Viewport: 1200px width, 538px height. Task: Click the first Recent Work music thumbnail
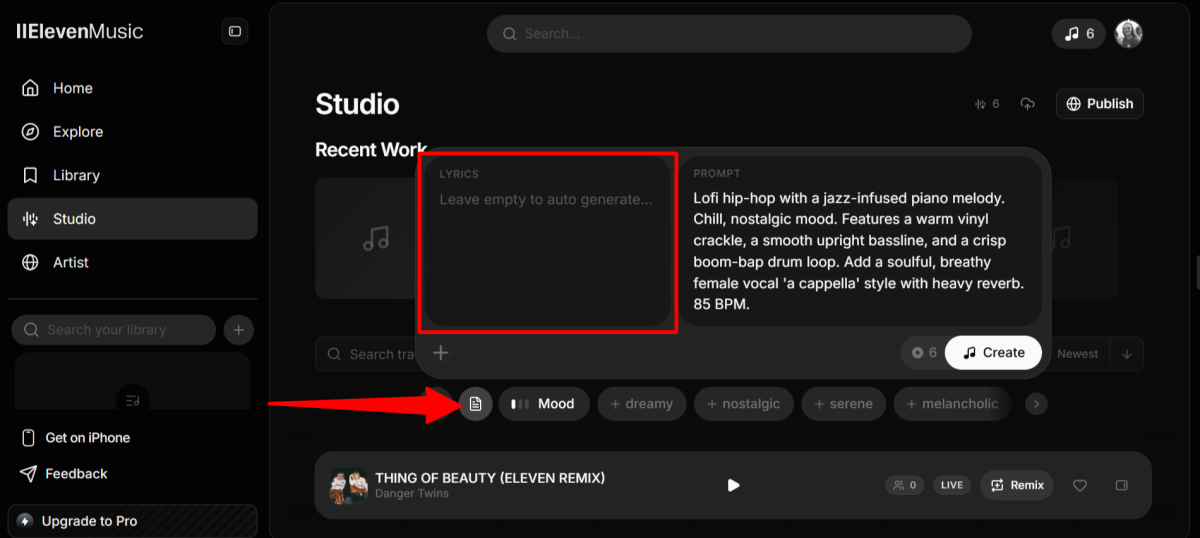(x=365, y=239)
